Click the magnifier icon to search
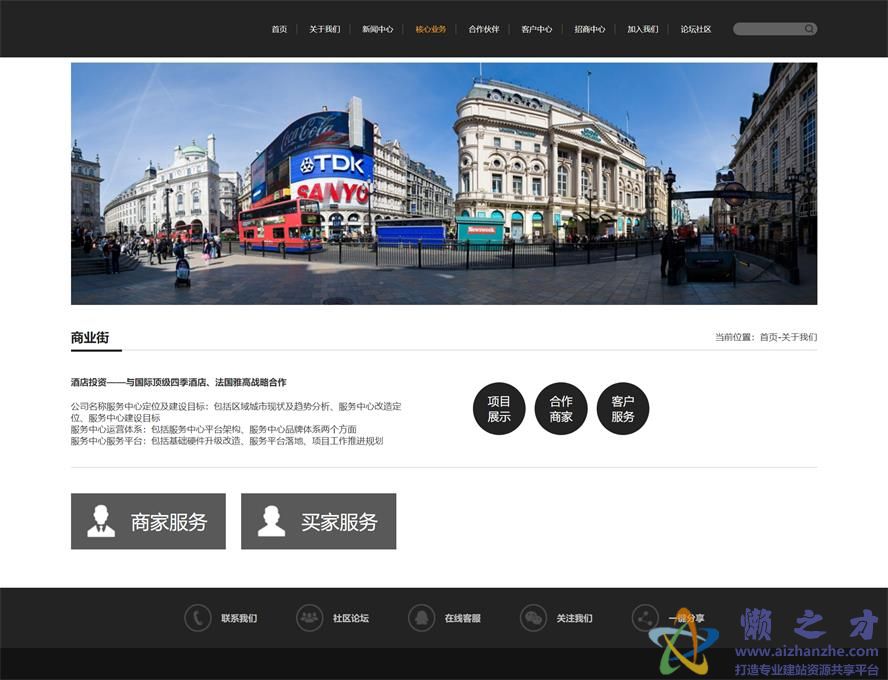The width and height of the screenshot is (888, 680). pyautogui.click(x=809, y=28)
